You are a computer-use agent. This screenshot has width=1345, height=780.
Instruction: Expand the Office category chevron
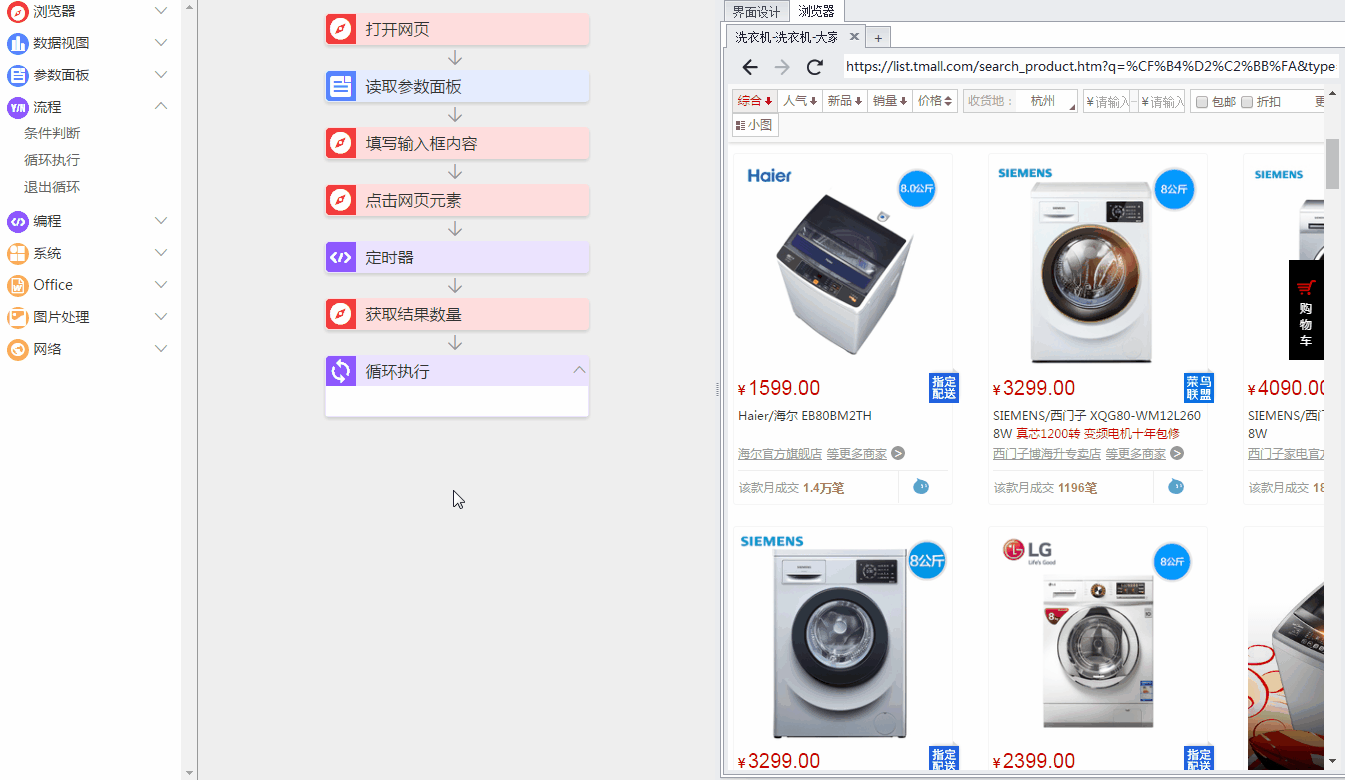(161, 285)
